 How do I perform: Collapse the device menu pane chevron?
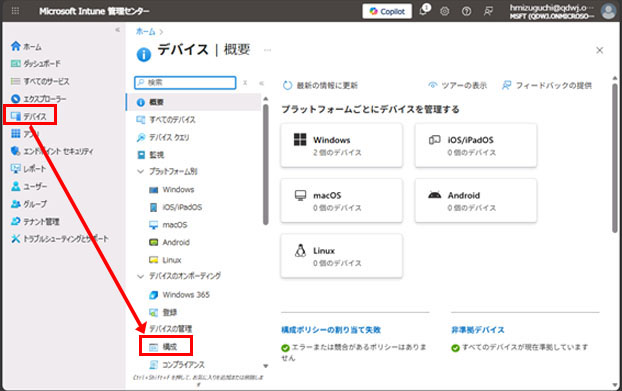261,83
